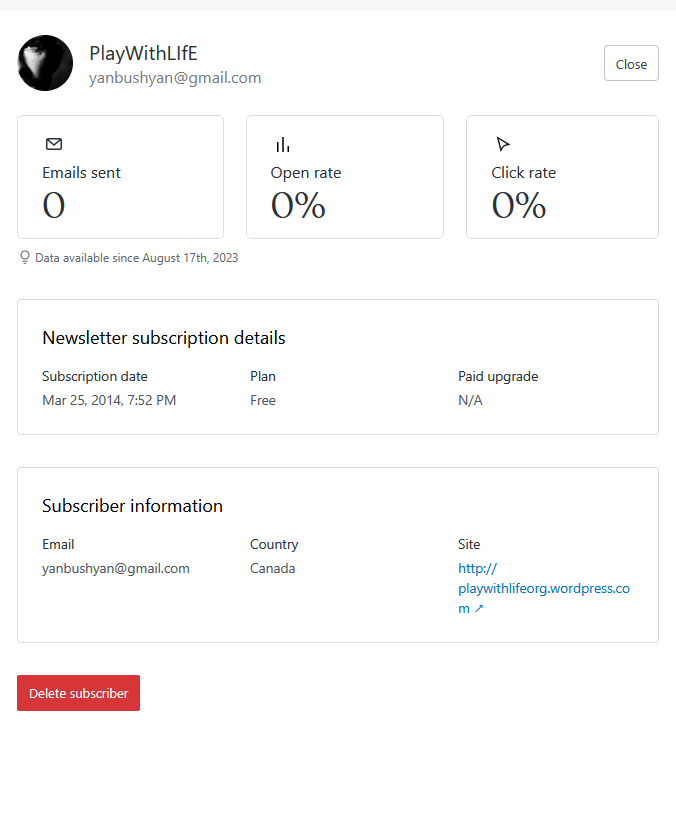This screenshot has width=676, height=826.
Task: Click the Canada country value
Action: 272,568
